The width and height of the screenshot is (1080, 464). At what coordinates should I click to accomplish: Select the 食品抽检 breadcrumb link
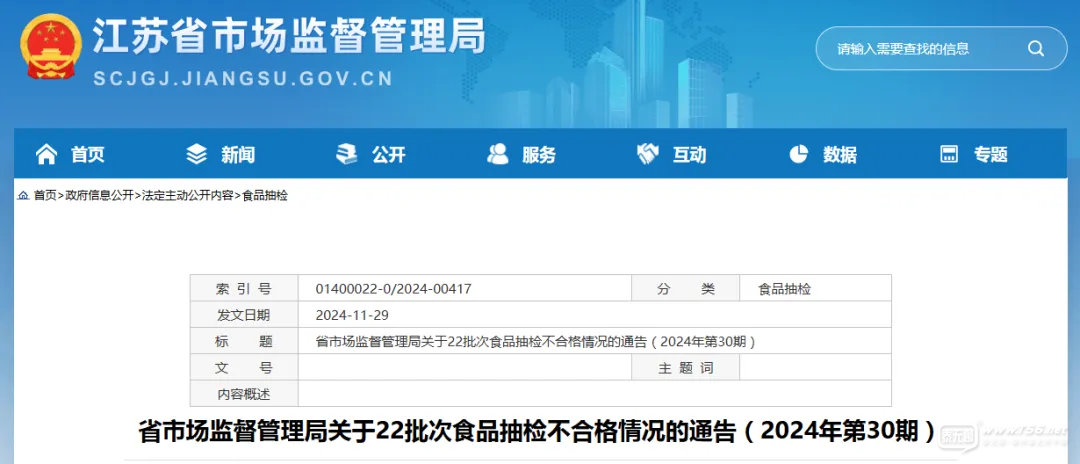pos(265,196)
